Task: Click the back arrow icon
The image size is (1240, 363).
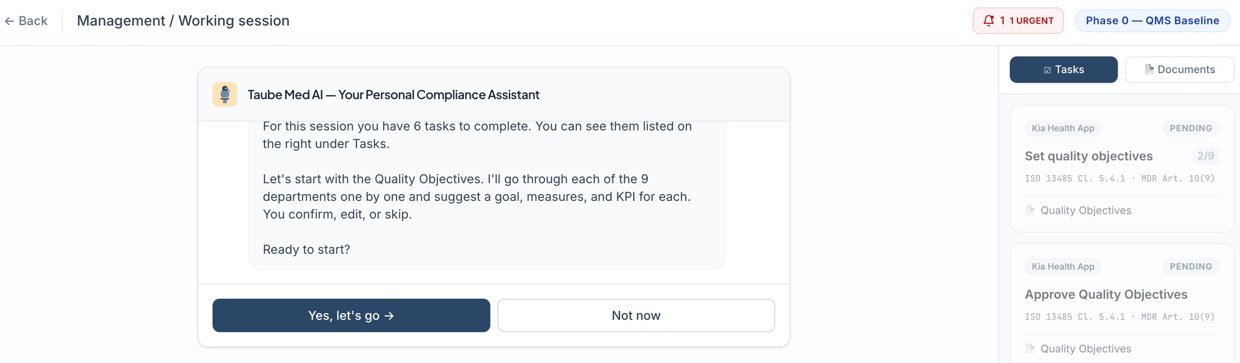Action: pos(8,21)
